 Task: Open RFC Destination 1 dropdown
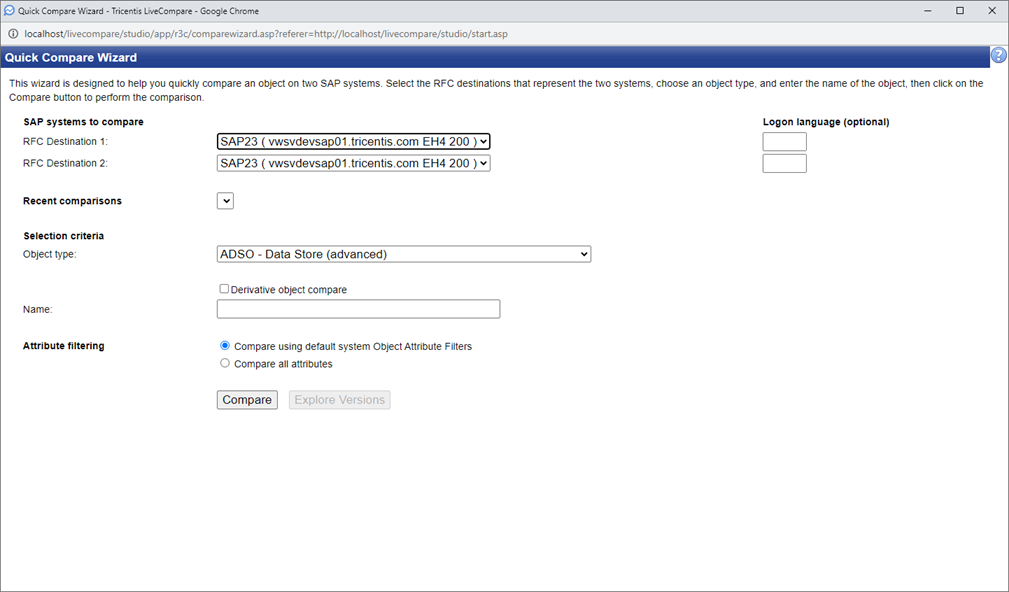click(x=353, y=142)
